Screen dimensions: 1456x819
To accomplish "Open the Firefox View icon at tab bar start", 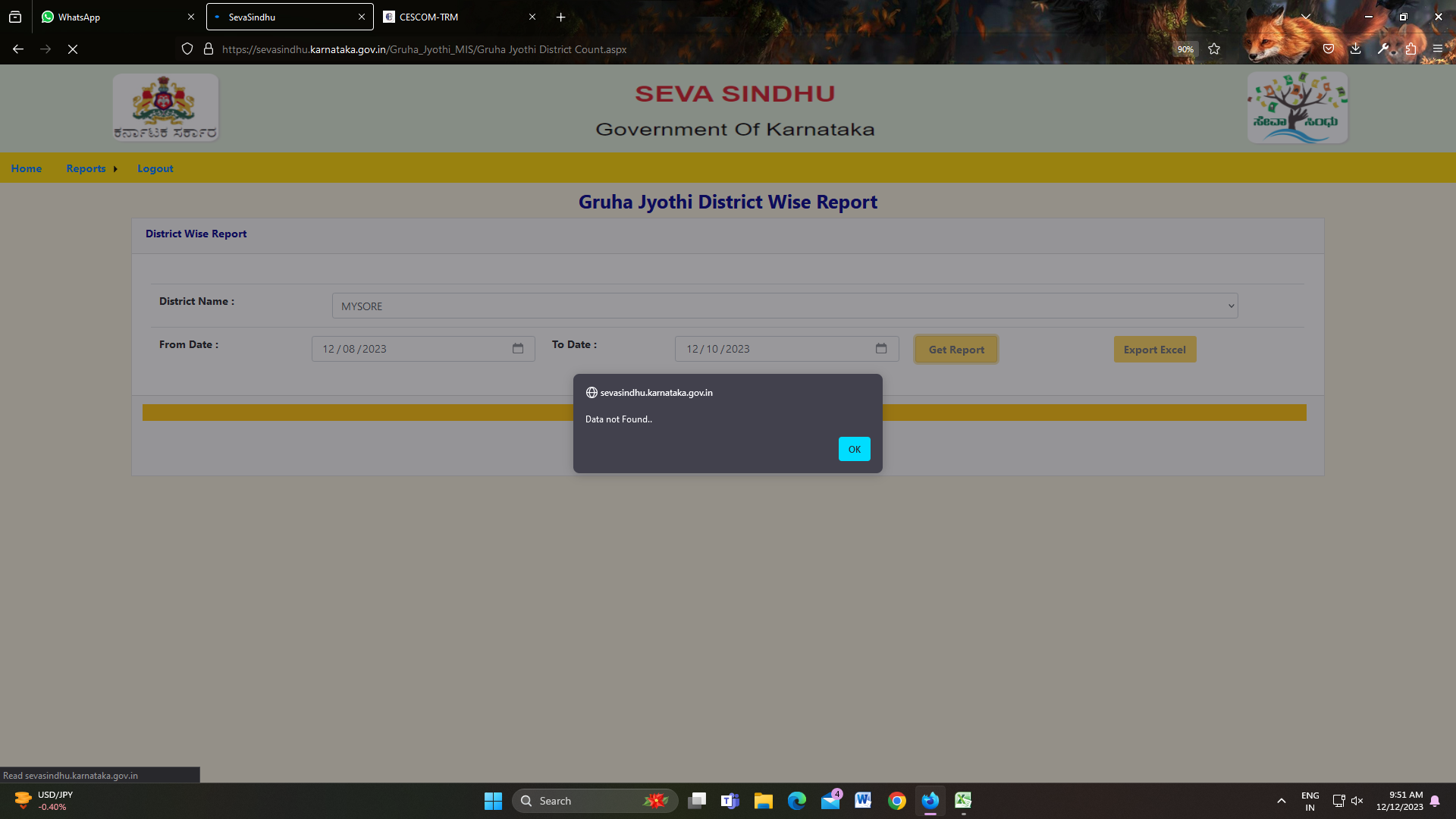I will click(15, 17).
